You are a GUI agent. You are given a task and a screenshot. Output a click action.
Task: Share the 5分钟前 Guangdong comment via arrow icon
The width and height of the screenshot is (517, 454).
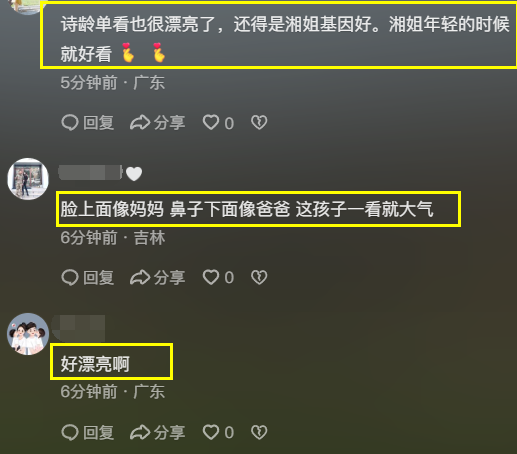click(140, 122)
